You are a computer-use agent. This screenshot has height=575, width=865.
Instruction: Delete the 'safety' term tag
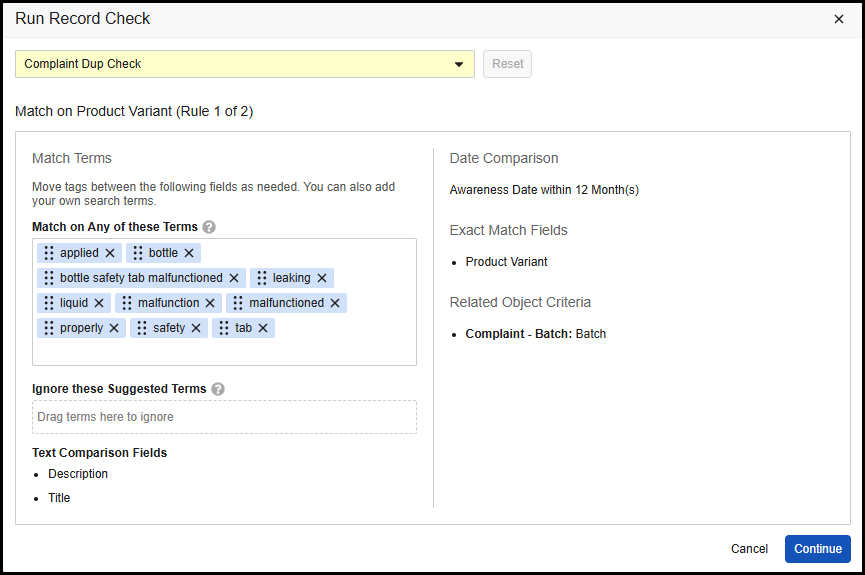[196, 328]
